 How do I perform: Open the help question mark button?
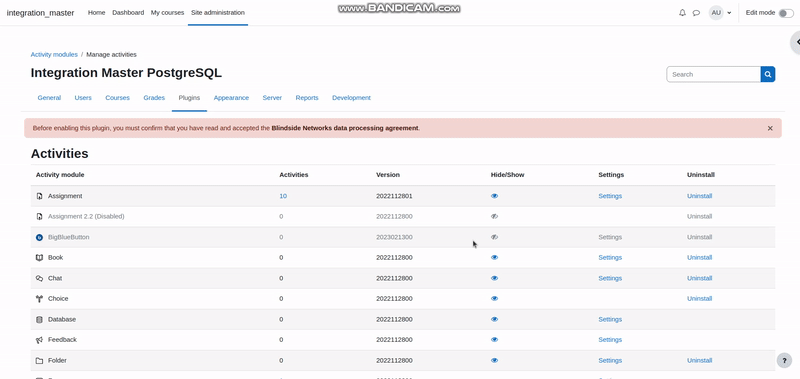(x=784, y=361)
